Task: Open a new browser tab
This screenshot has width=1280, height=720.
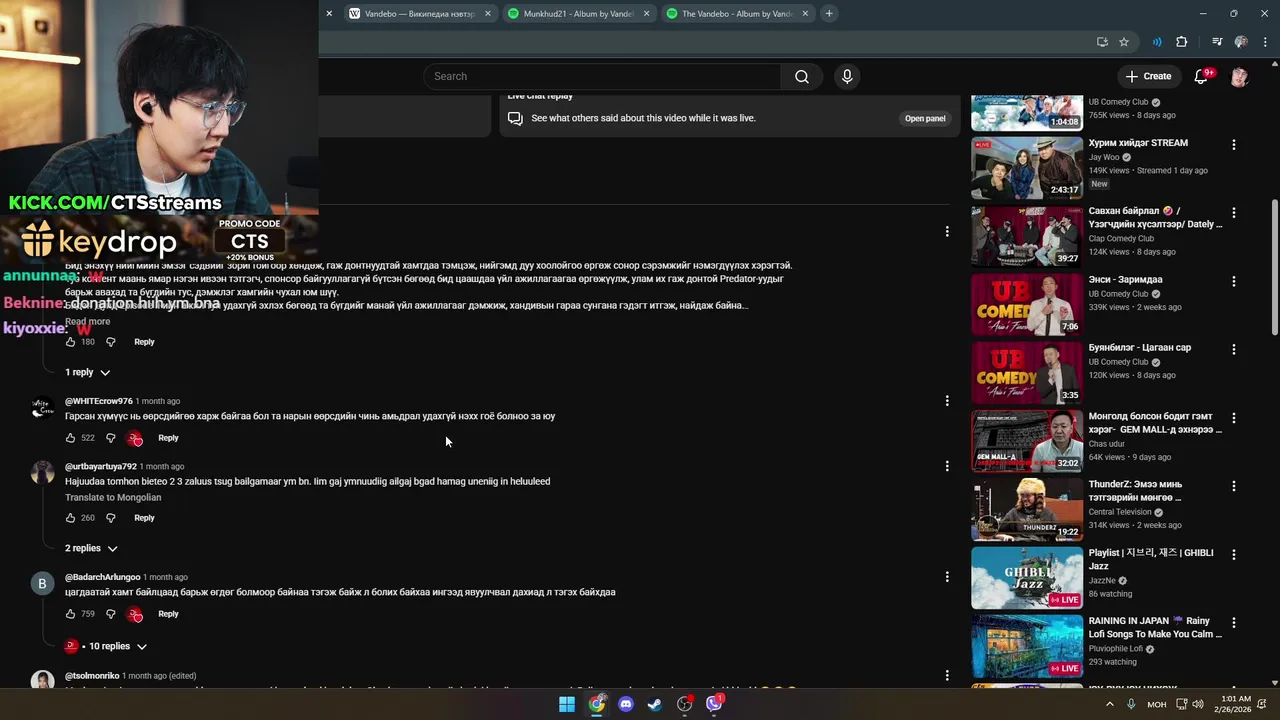Action: (x=829, y=14)
